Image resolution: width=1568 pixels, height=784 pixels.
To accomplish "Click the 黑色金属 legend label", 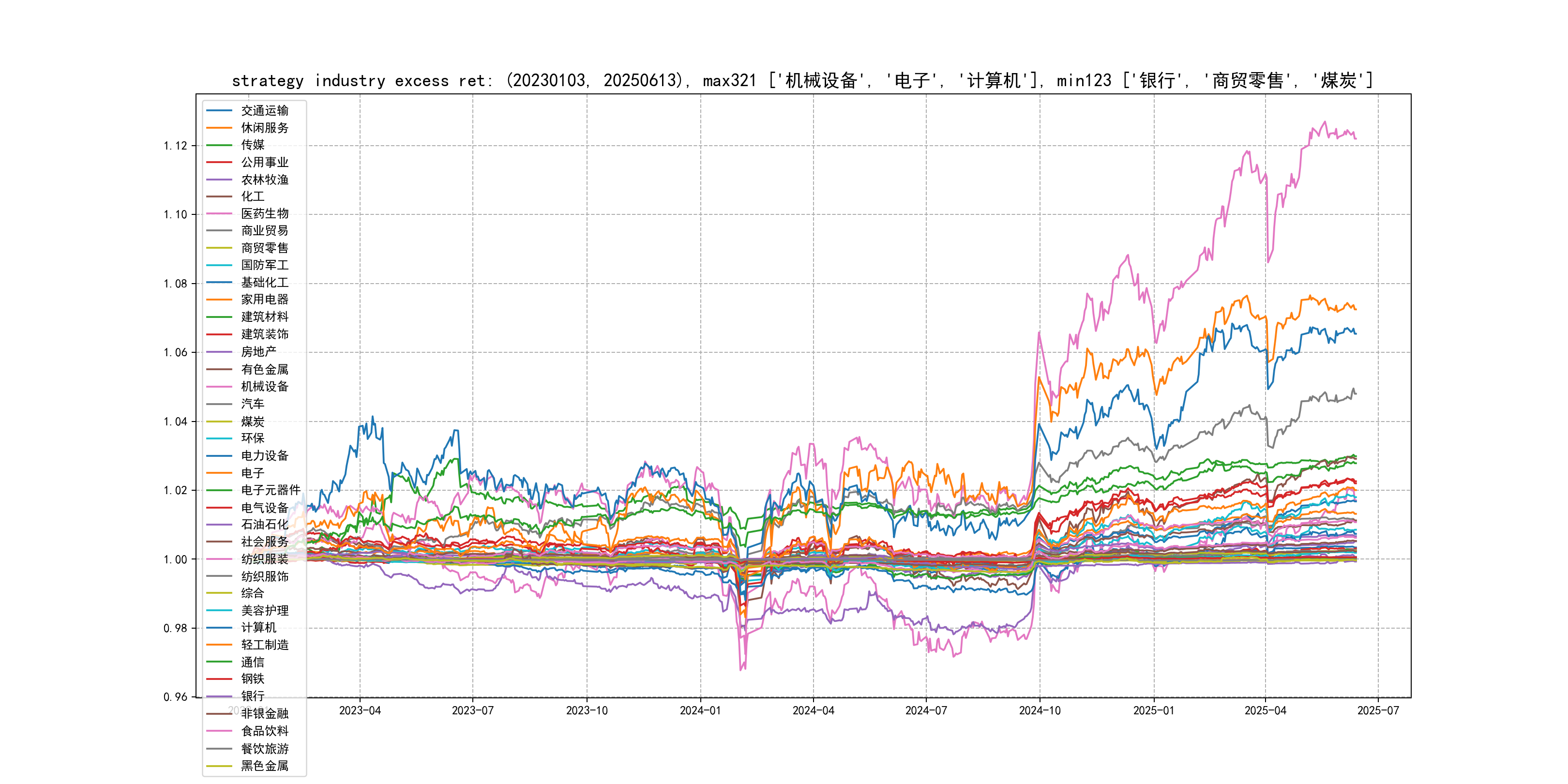I will (x=264, y=766).
